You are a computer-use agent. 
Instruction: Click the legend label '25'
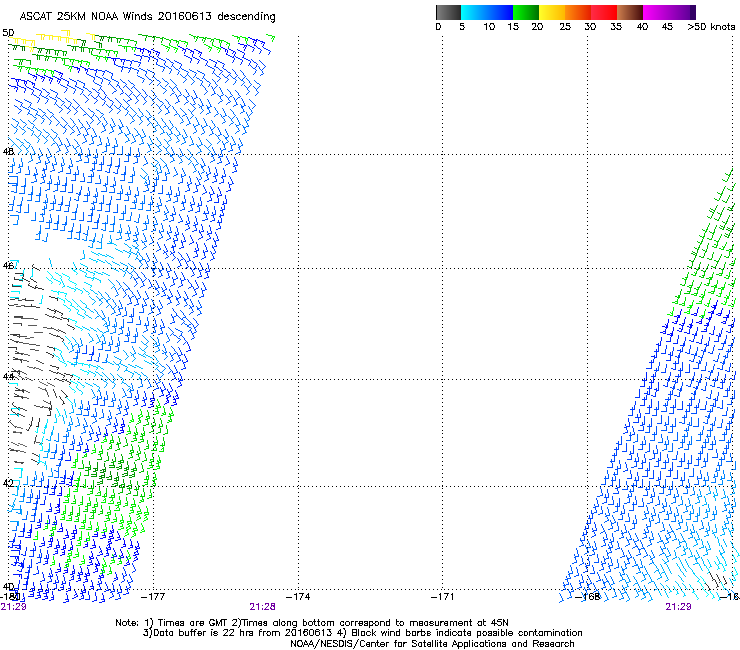[565, 26]
